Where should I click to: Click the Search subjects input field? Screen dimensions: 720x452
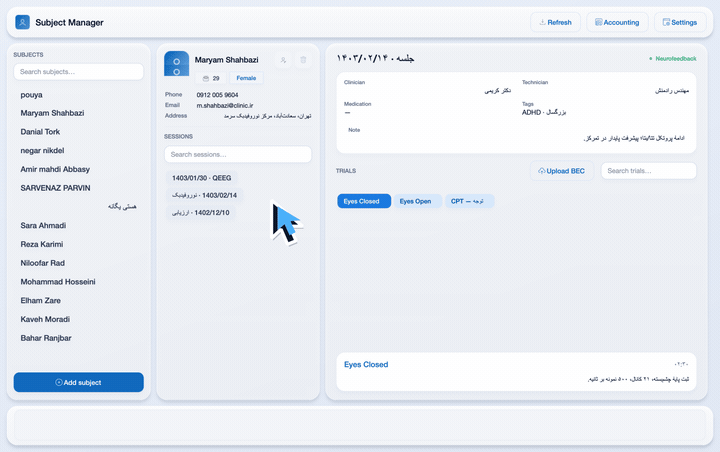point(79,72)
